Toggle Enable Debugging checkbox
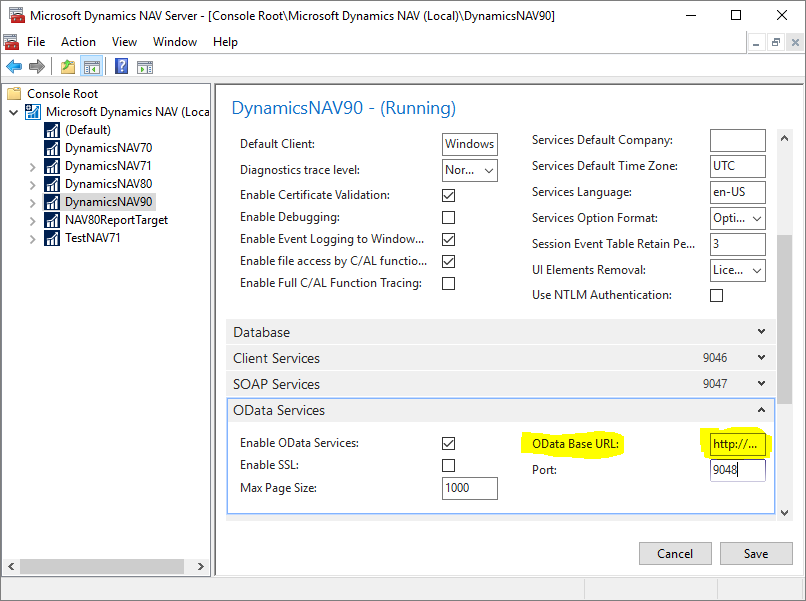This screenshot has width=806, height=601. [448, 217]
